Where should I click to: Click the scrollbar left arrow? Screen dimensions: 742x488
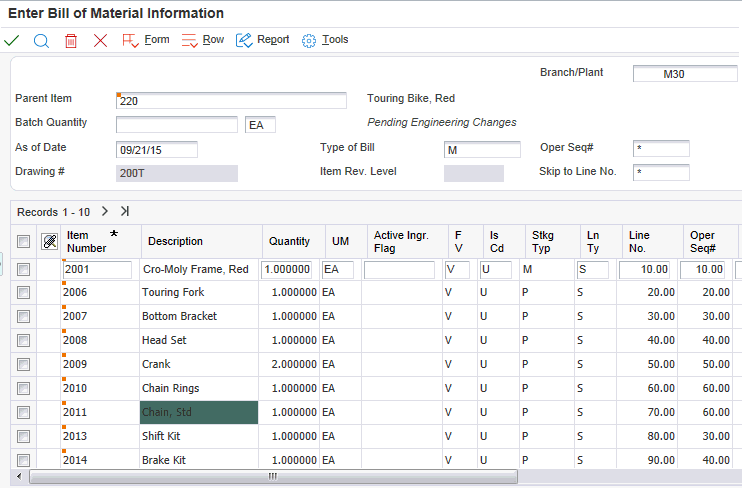pyautogui.click(x=19, y=476)
